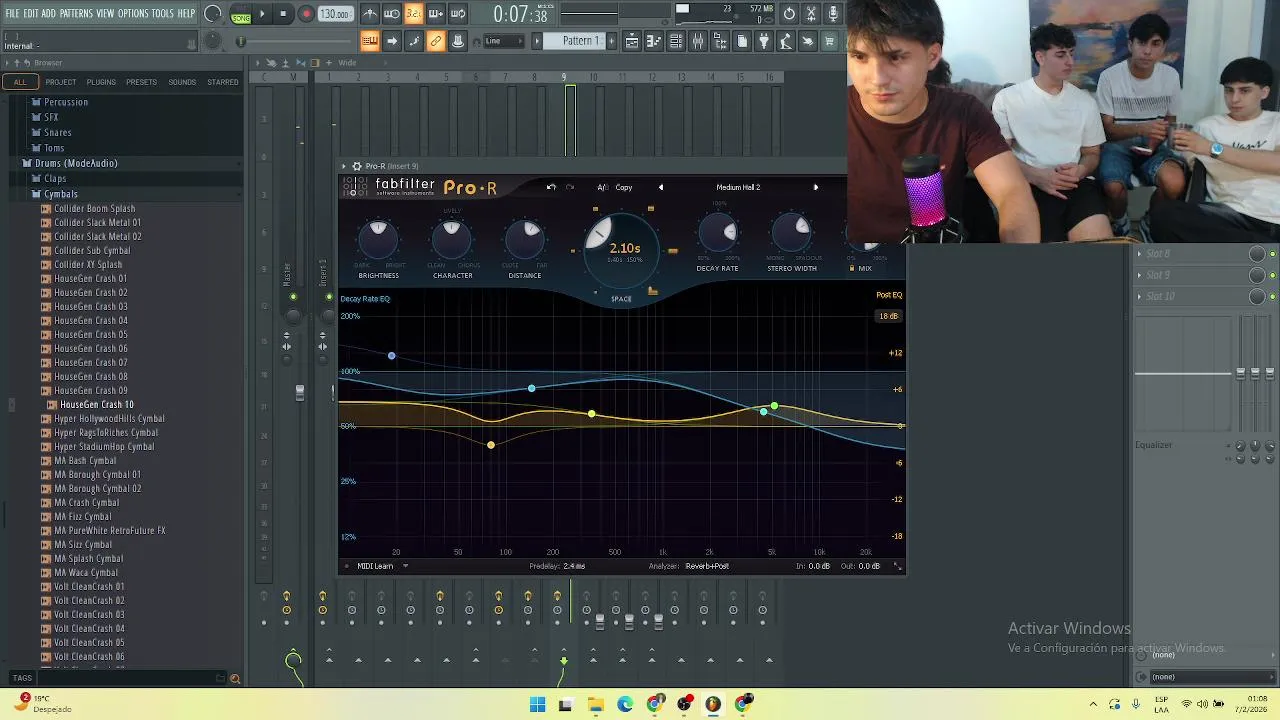Toggle full-screen resize icon in Pro-R
The height and width of the screenshot is (720, 1280).
coord(897,566)
